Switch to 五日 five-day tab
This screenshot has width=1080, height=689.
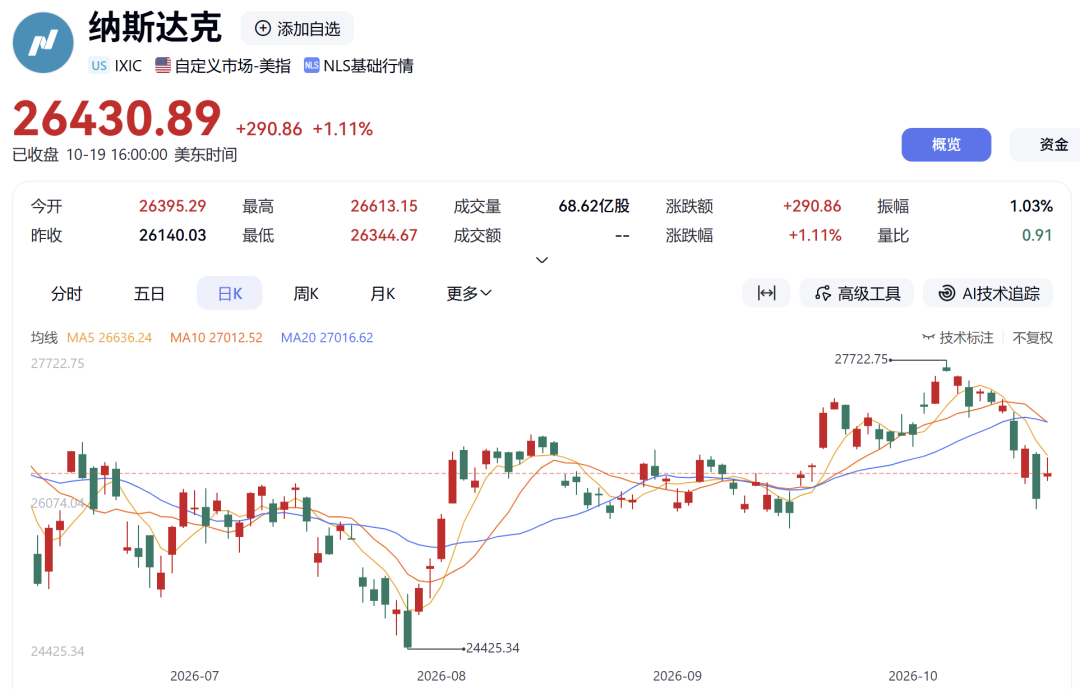click(x=149, y=294)
